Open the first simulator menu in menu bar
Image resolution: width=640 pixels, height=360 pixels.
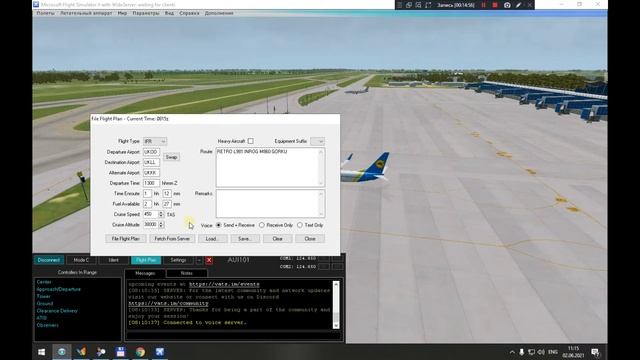tap(45, 13)
